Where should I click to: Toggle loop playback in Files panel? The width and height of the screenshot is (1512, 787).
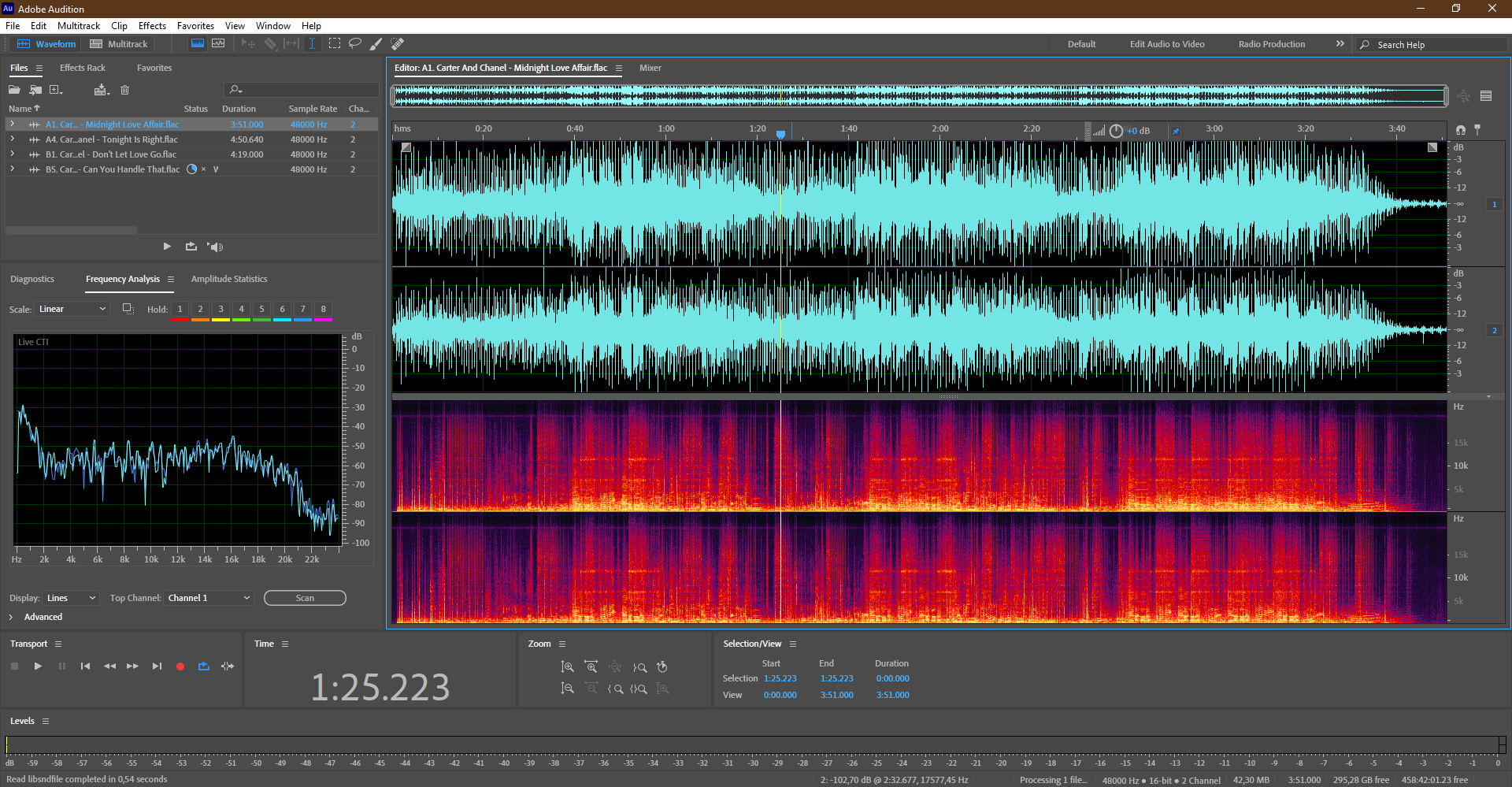point(191,247)
